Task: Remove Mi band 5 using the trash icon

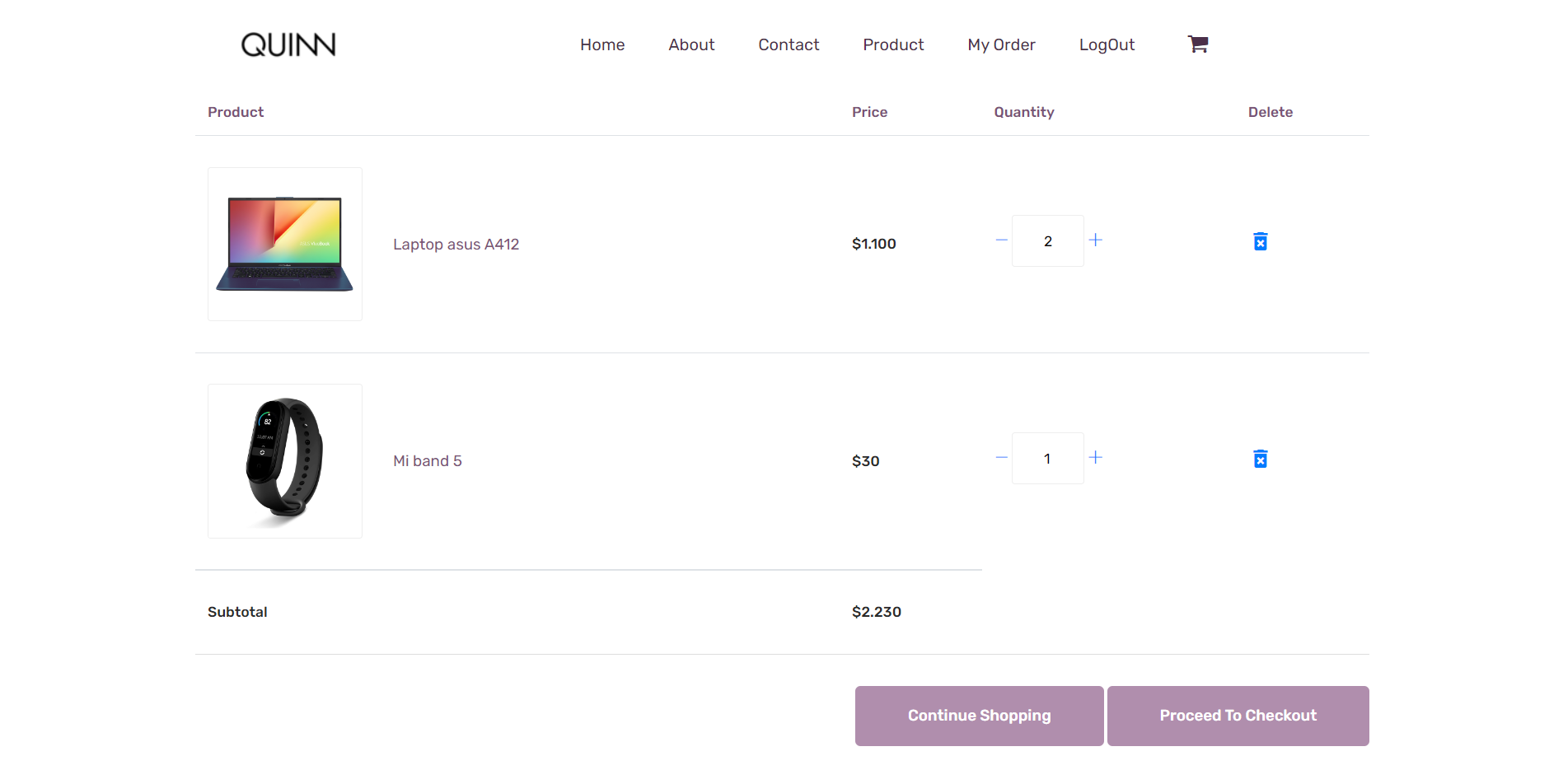Action: tap(1260, 459)
